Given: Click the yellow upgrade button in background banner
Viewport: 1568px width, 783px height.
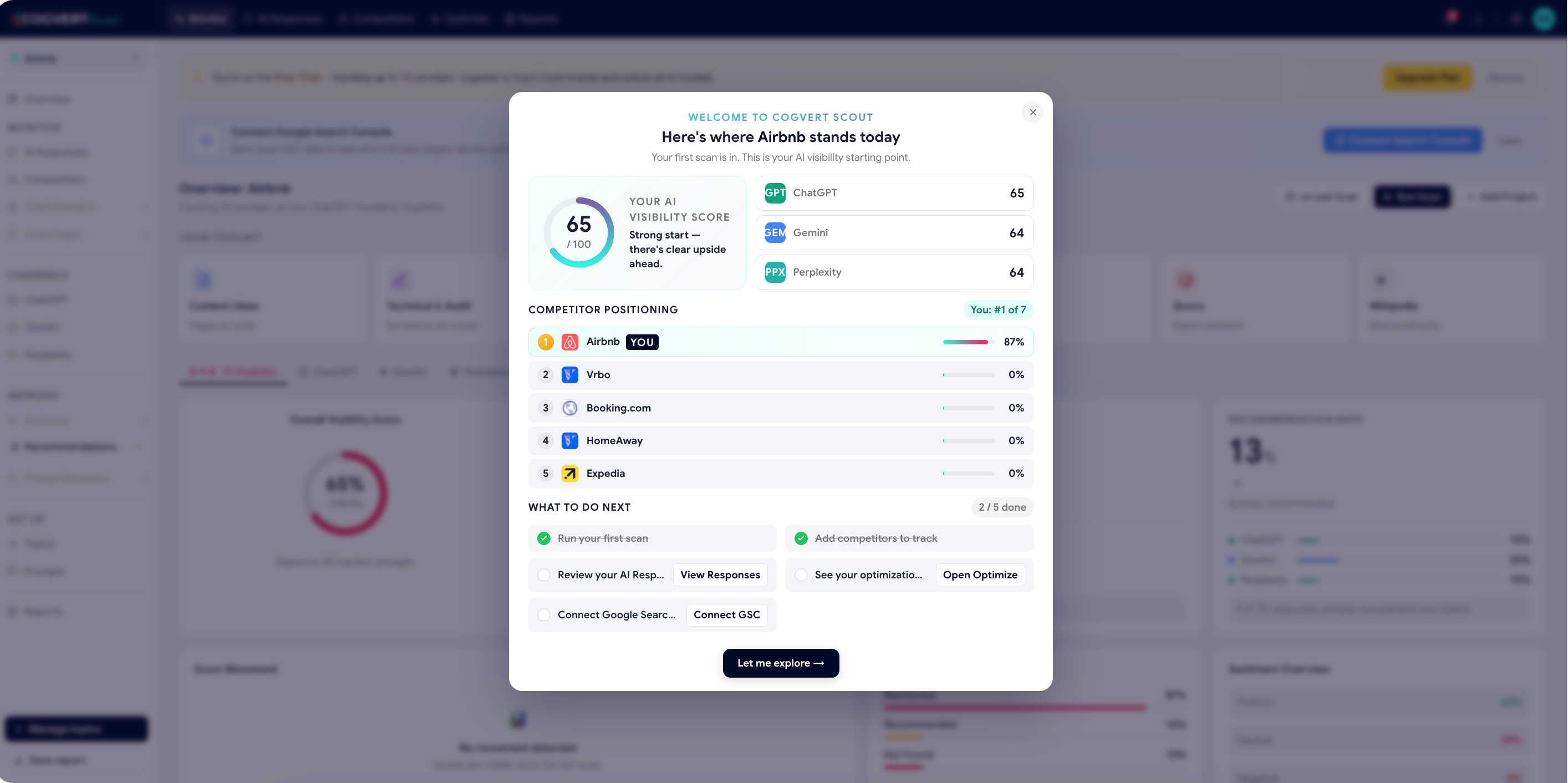Looking at the screenshot, I should tap(1427, 78).
